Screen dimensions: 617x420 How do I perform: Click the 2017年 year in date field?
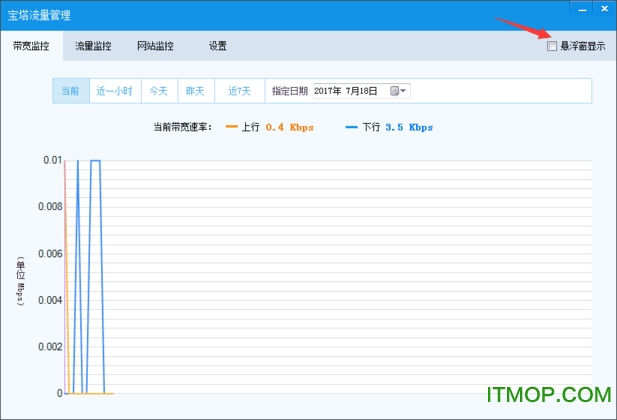(x=327, y=91)
